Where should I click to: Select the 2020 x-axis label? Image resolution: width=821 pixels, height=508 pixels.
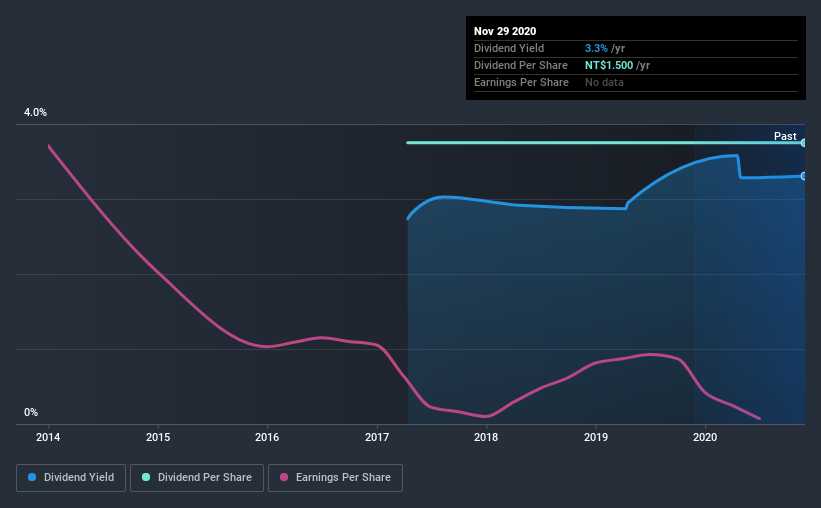click(705, 437)
